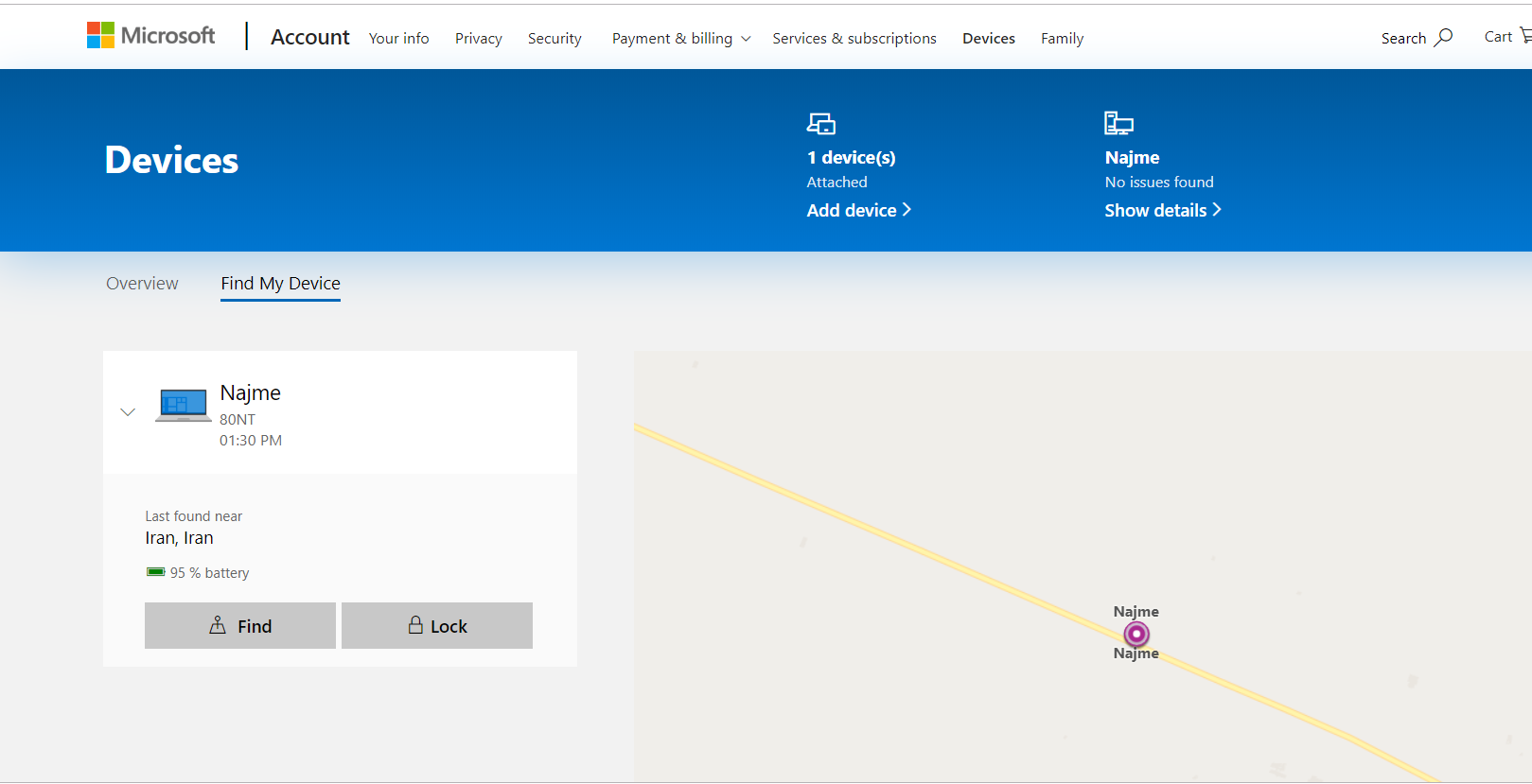Viewport: 1532px width, 784px height.
Task: Click the Najme computer icon in banner
Action: coord(1118,123)
